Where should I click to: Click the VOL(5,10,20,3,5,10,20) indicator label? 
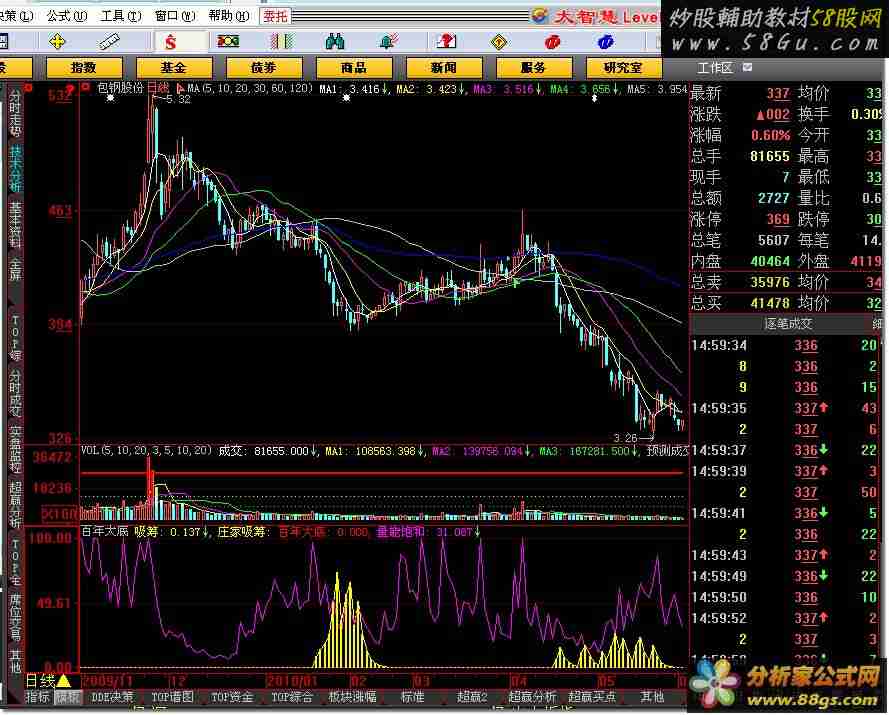coord(146,451)
